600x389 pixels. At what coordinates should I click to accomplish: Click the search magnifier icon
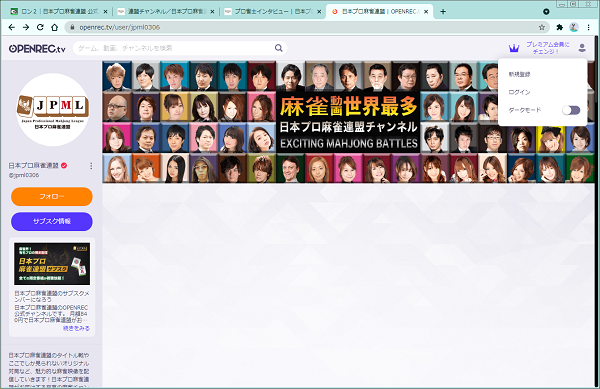pos(279,48)
